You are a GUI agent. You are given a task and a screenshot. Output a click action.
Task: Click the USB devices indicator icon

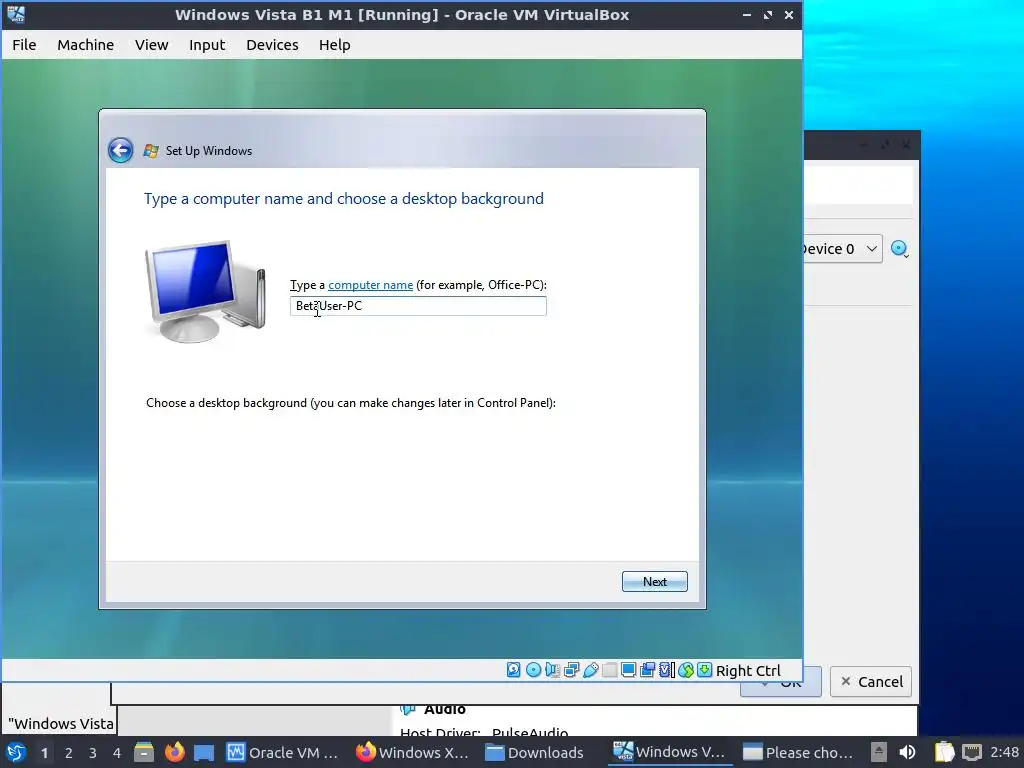coord(590,670)
